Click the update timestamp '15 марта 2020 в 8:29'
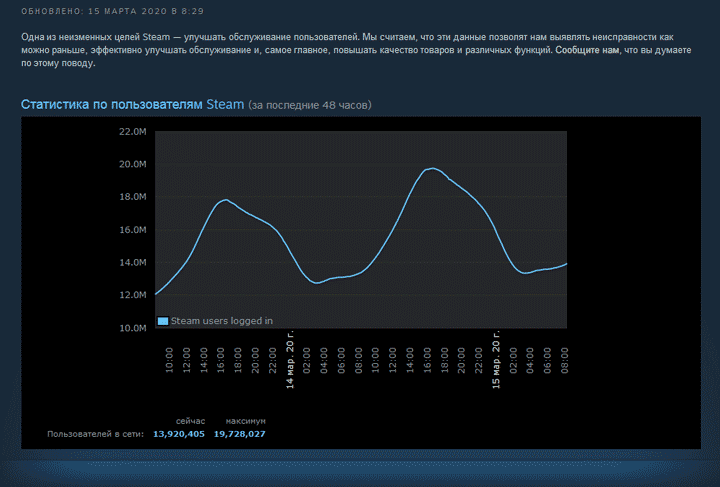 [146, 11]
